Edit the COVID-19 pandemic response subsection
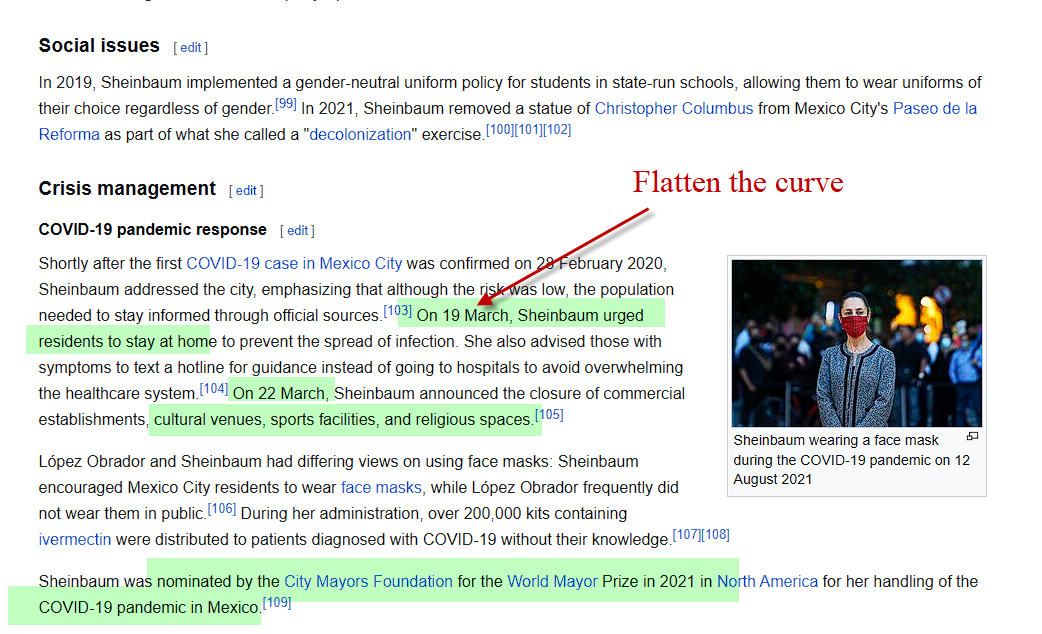 [x=298, y=230]
